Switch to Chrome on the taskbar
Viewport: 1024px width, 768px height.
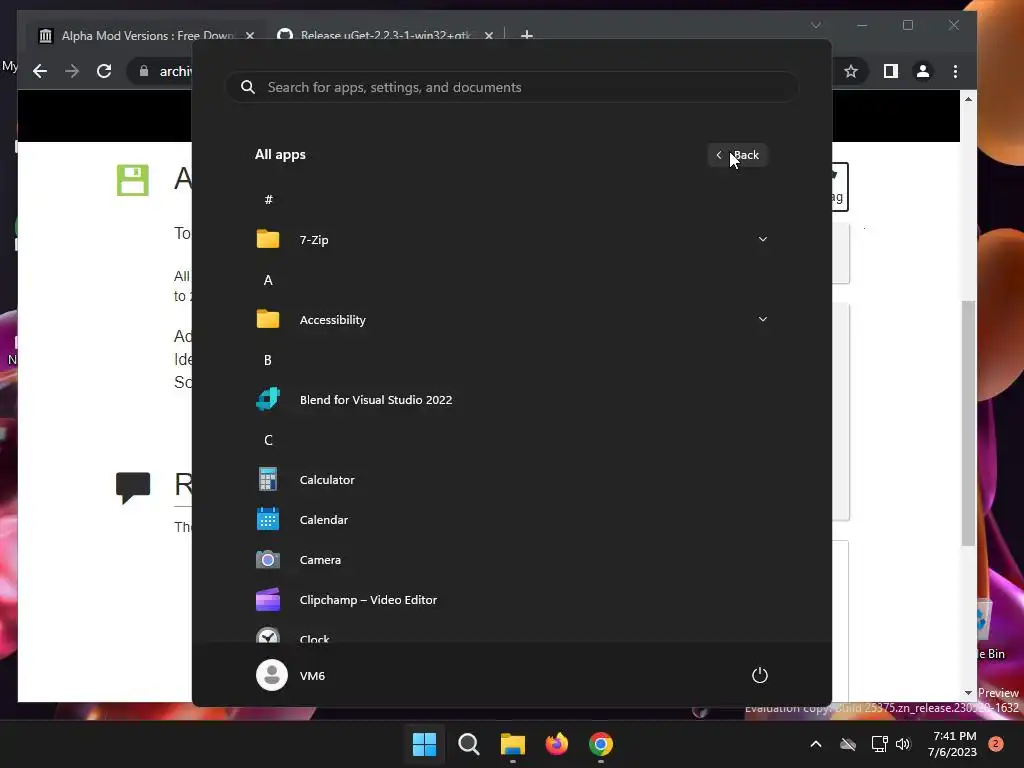click(601, 744)
